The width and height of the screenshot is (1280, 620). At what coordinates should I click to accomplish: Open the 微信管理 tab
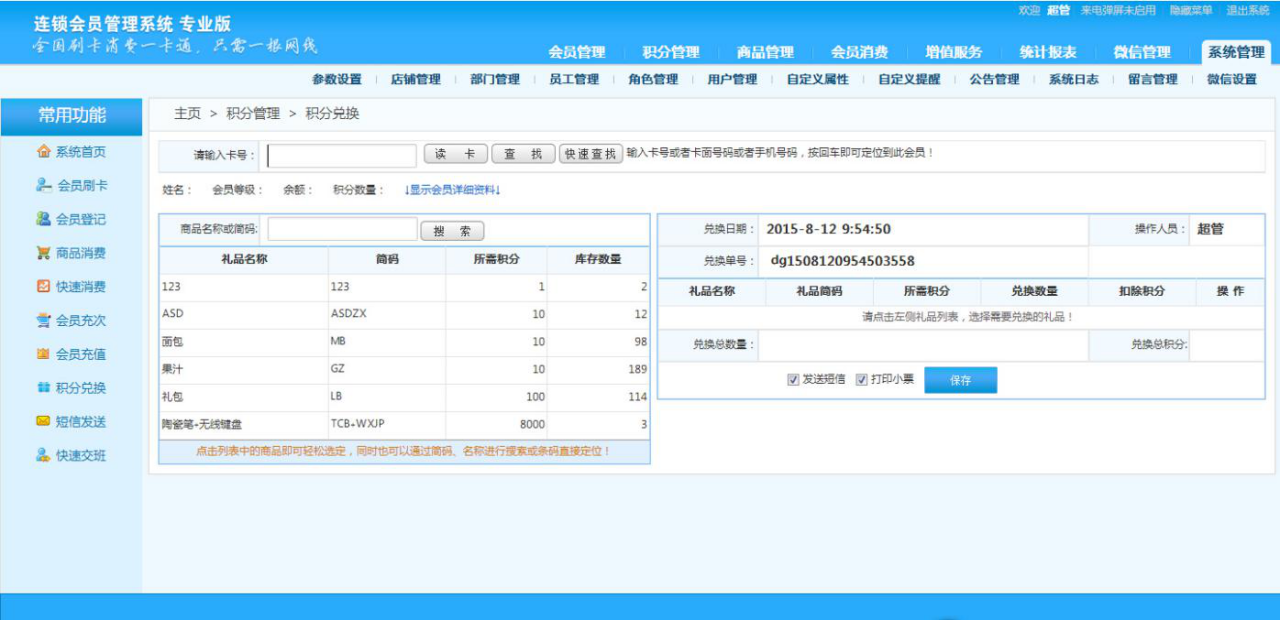point(1142,52)
